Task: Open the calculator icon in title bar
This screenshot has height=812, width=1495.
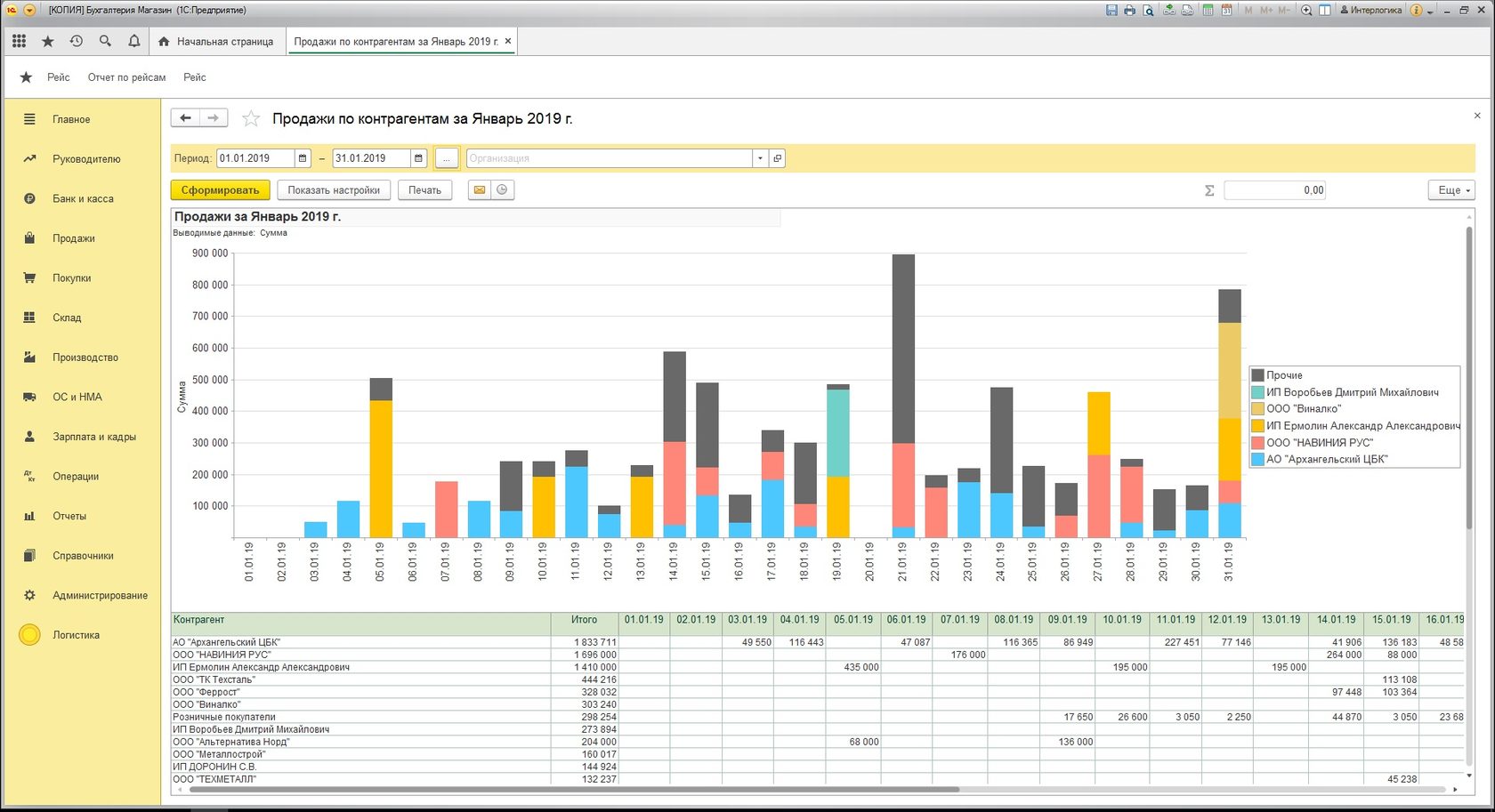Action: point(1208,10)
